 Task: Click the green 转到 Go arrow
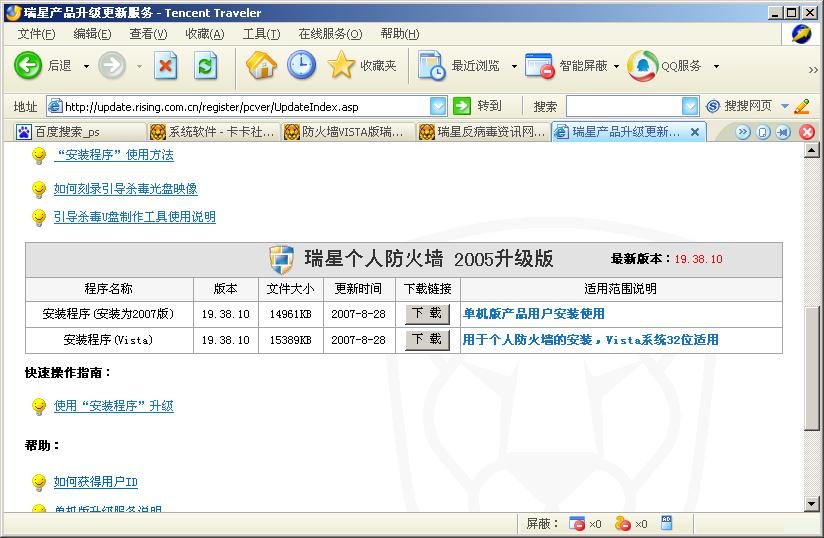pyautogui.click(x=462, y=106)
